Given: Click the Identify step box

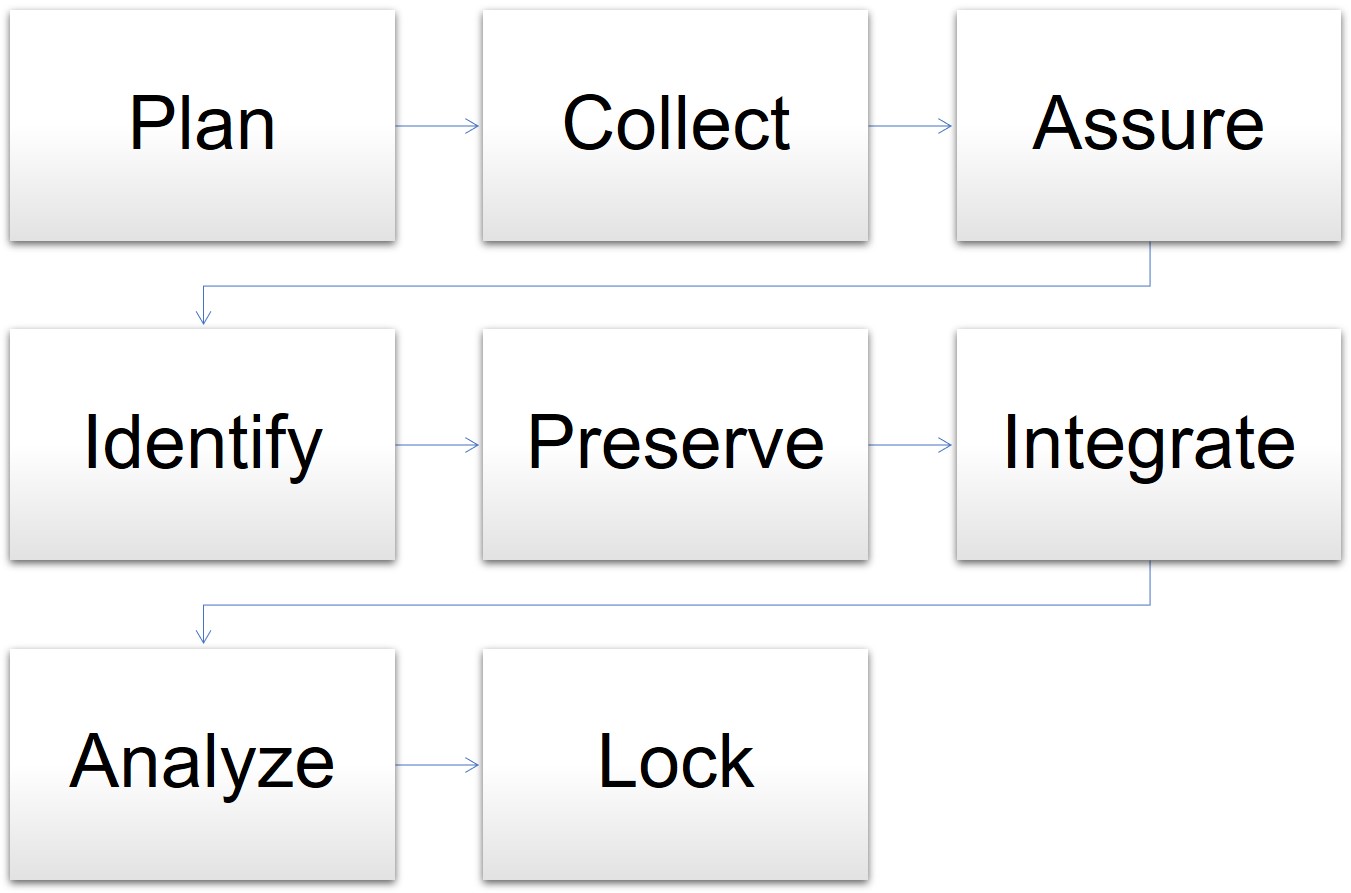Looking at the screenshot, I should (202, 444).
